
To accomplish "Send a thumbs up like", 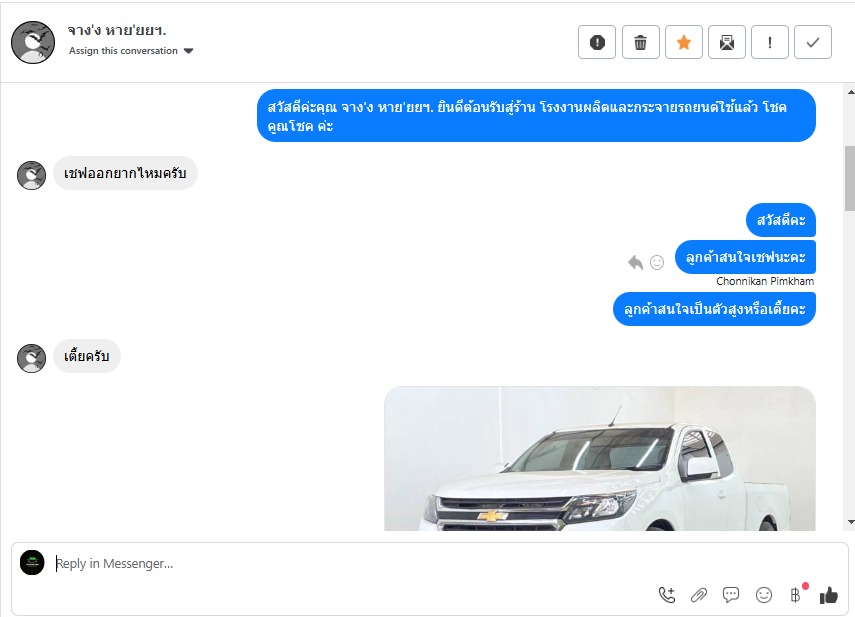I will point(828,595).
